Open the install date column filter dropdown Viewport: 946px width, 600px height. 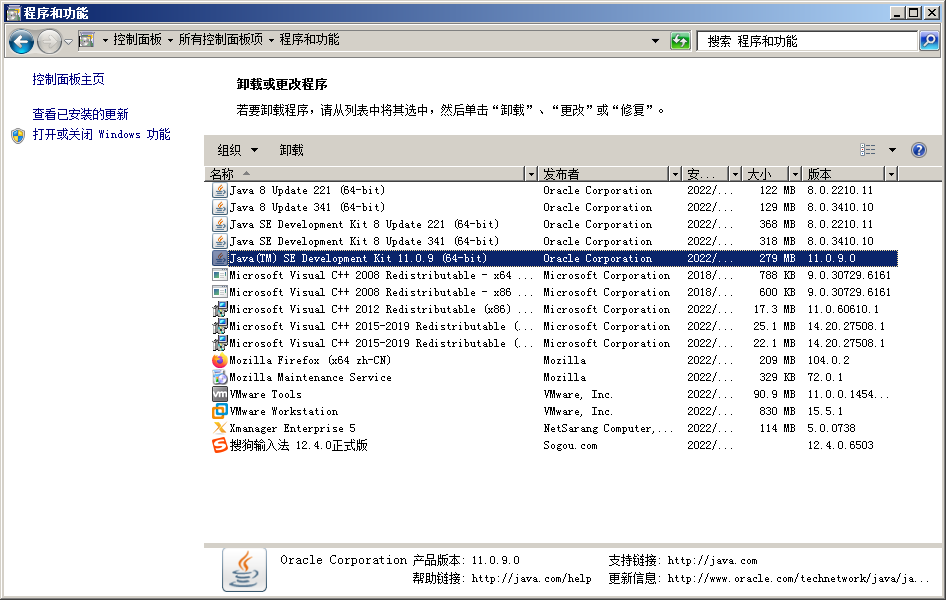pyautogui.click(x=735, y=174)
